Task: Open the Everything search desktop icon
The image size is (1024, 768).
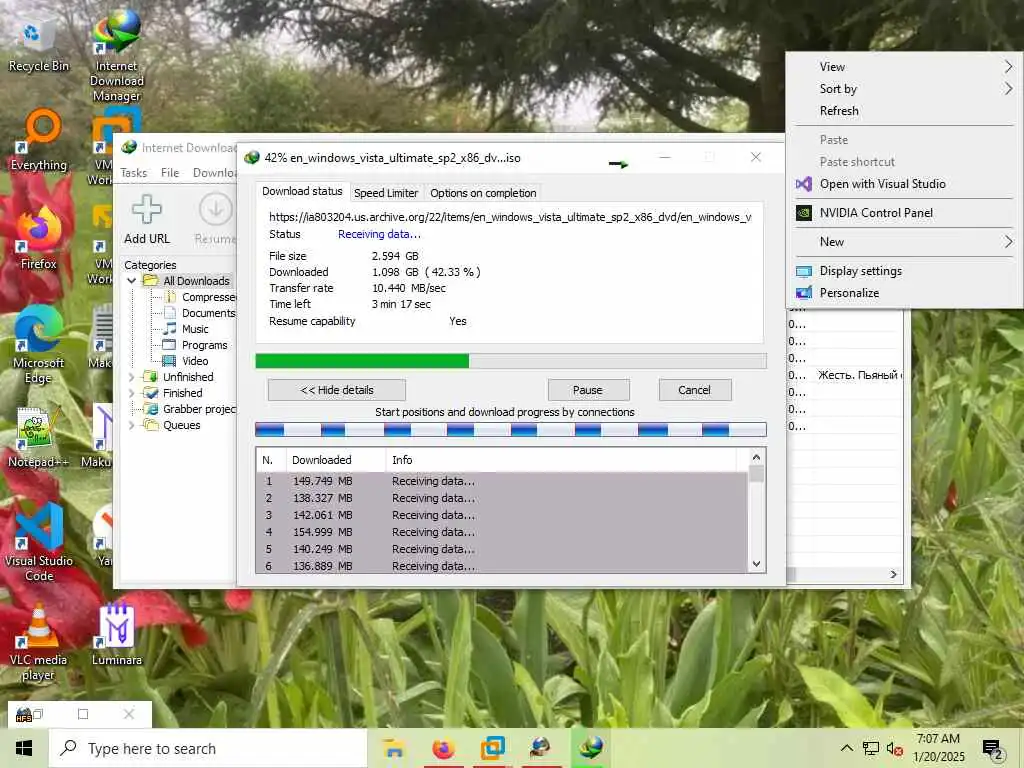Action: (39, 140)
